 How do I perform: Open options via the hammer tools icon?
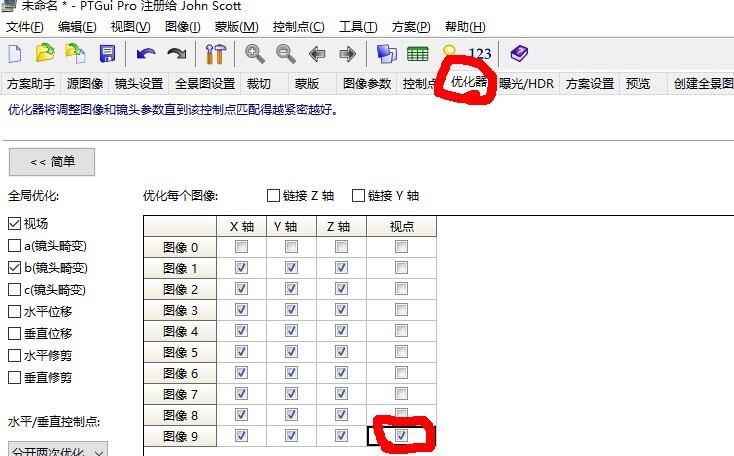tap(216, 54)
